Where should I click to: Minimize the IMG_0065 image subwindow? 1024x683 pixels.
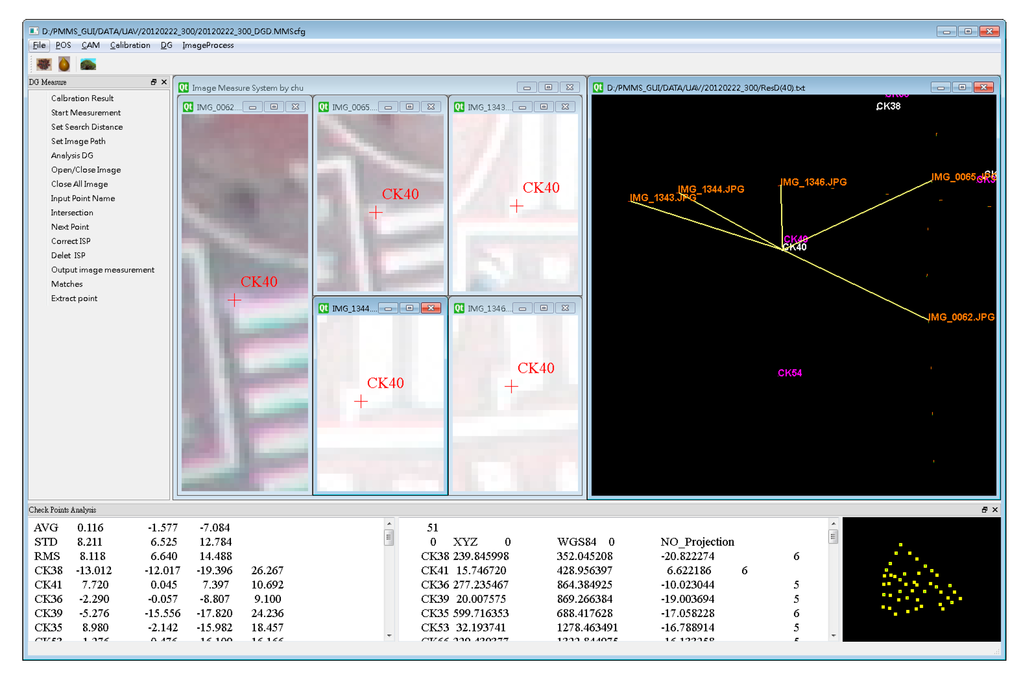click(x=390, y=106)
